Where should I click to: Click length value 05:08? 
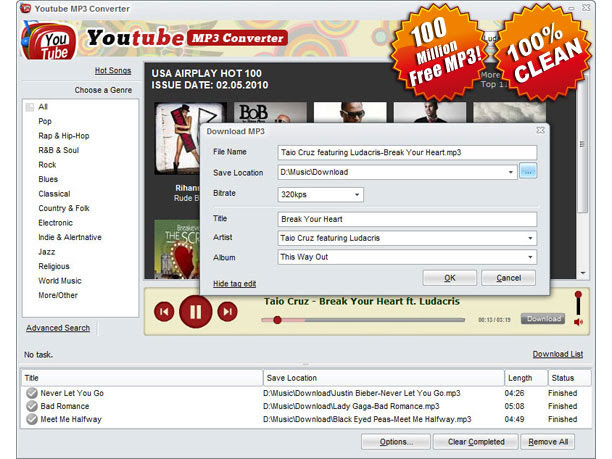click(514, 406)
